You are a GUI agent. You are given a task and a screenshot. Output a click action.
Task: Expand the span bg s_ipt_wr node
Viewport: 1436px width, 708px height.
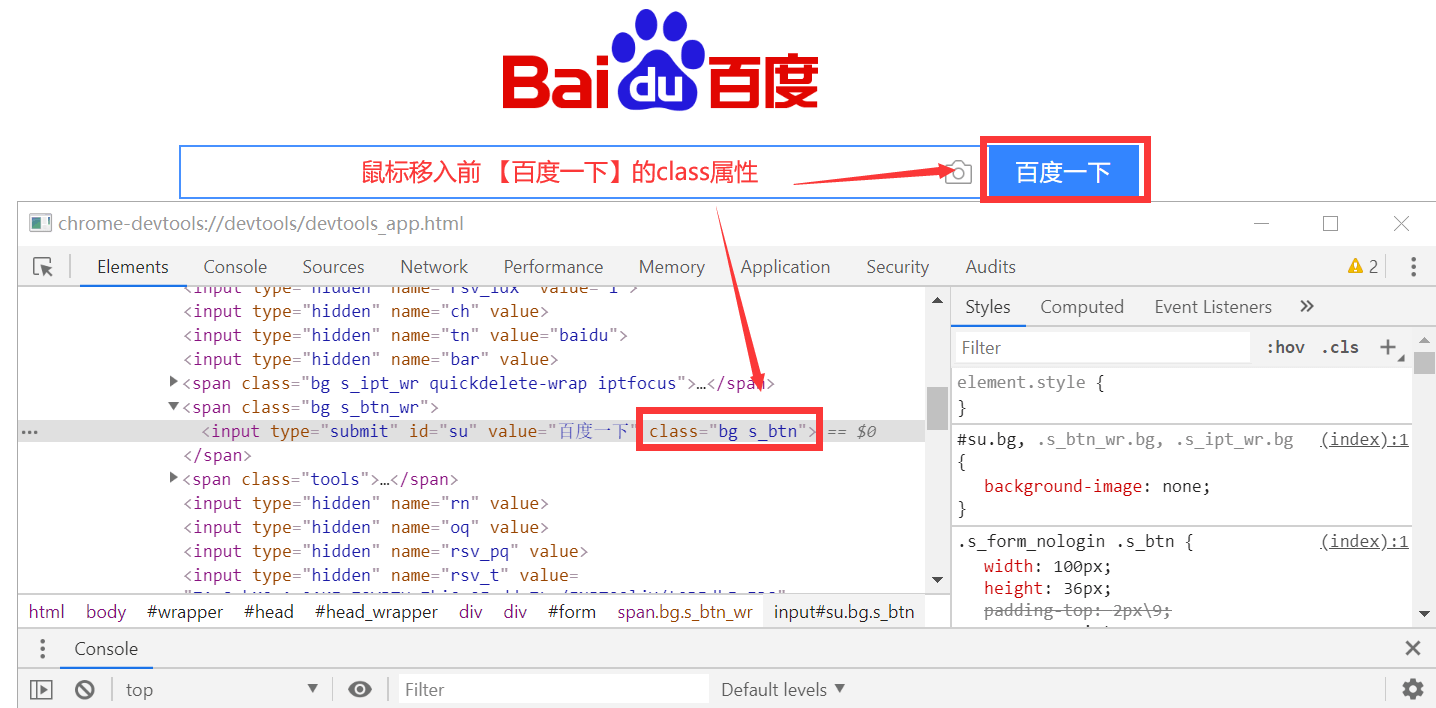click(x=174, y=382)
